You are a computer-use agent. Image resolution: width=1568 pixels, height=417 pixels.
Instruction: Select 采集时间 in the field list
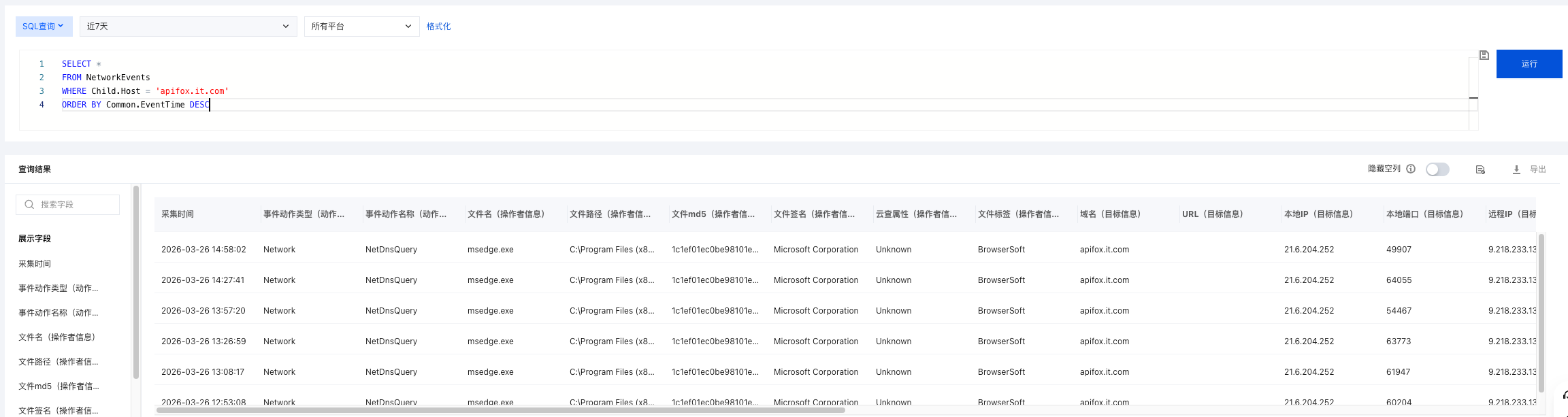[35, 264]
